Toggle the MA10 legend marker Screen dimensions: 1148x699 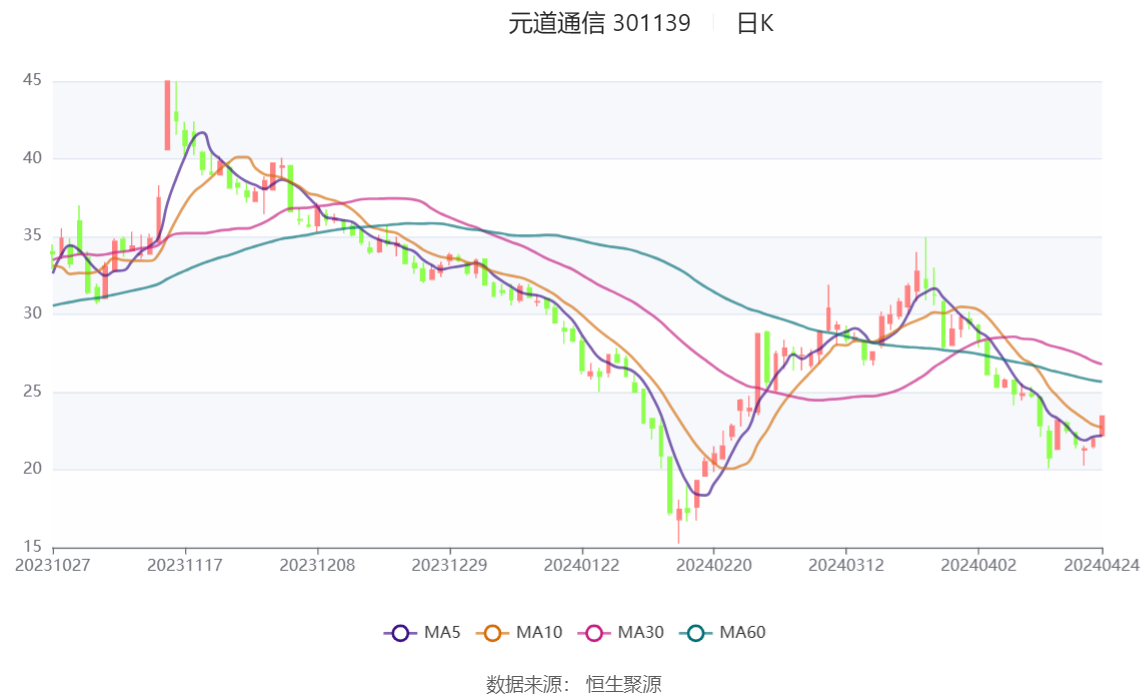519,632
